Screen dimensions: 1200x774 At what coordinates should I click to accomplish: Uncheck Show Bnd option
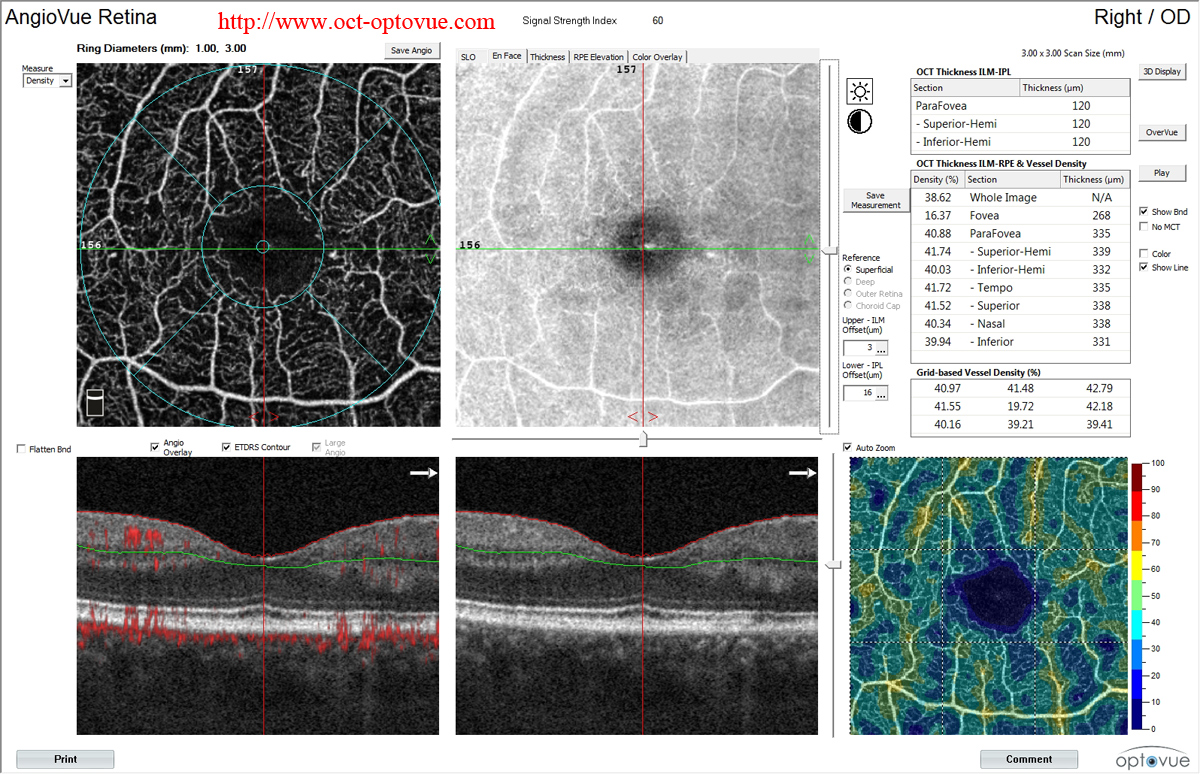click(1144, 212)
